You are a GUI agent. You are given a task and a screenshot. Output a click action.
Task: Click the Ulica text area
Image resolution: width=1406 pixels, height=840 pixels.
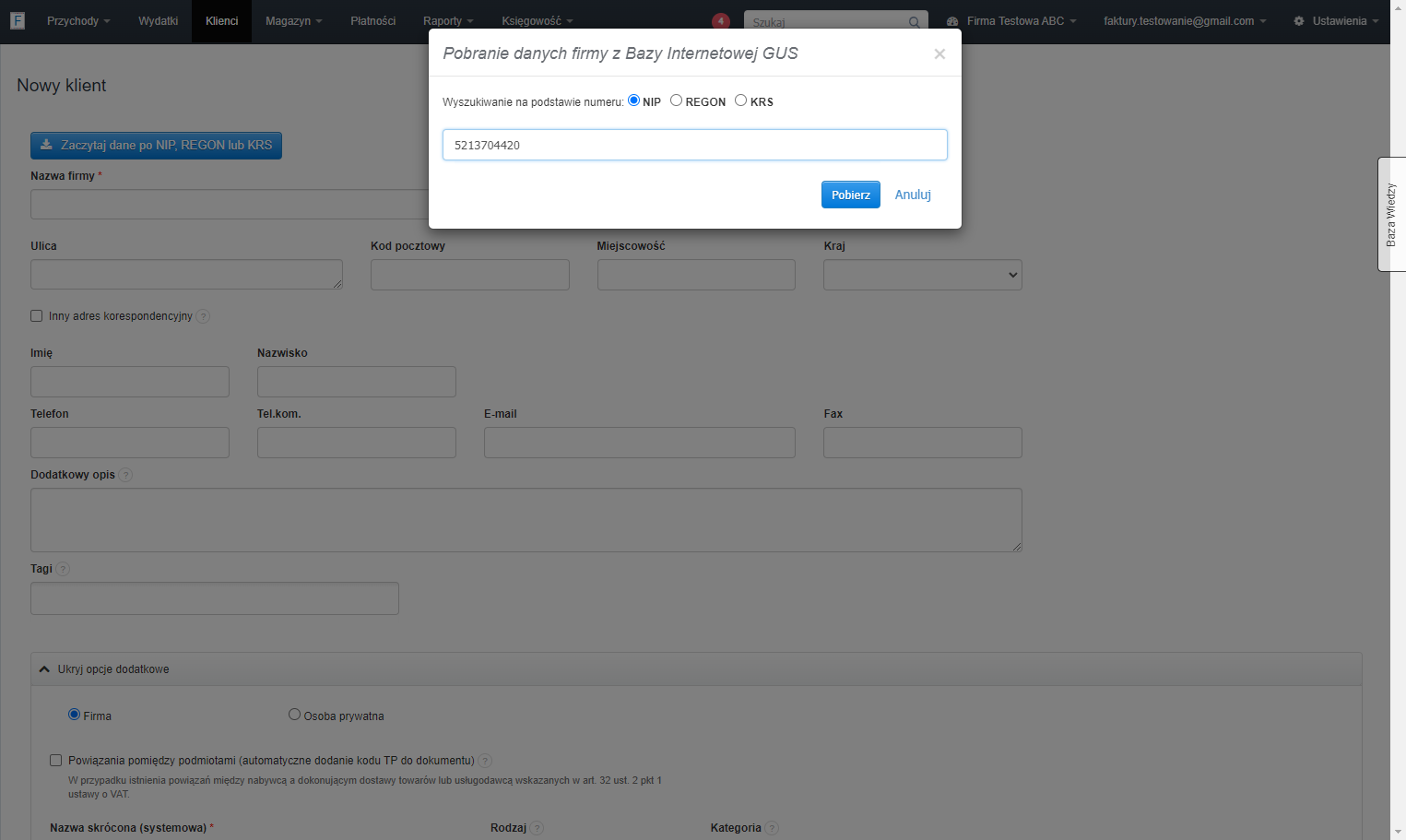pyautogui.click(x=187, y=275)
